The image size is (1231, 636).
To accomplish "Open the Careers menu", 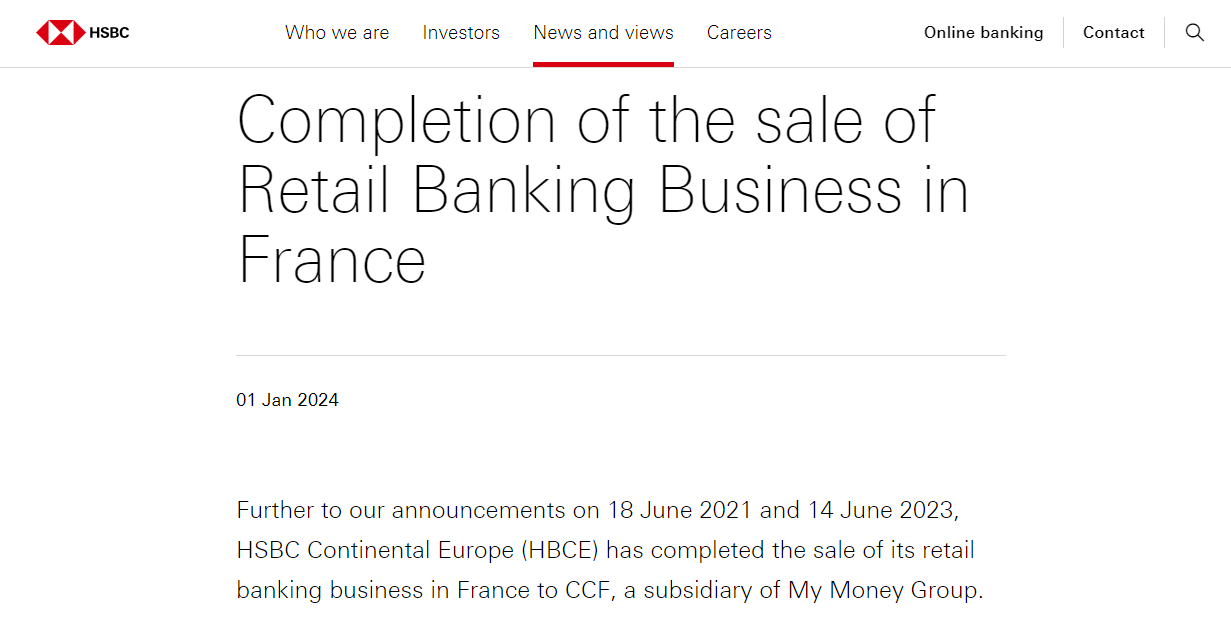I will coord(739,33).
